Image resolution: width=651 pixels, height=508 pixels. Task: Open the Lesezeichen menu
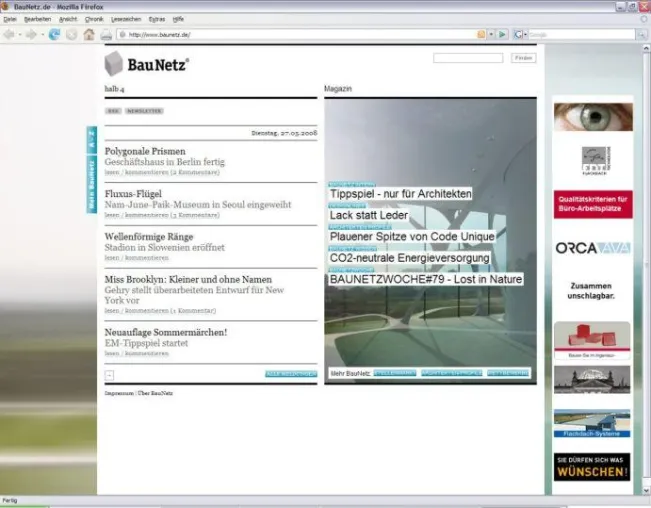point(126,19)
